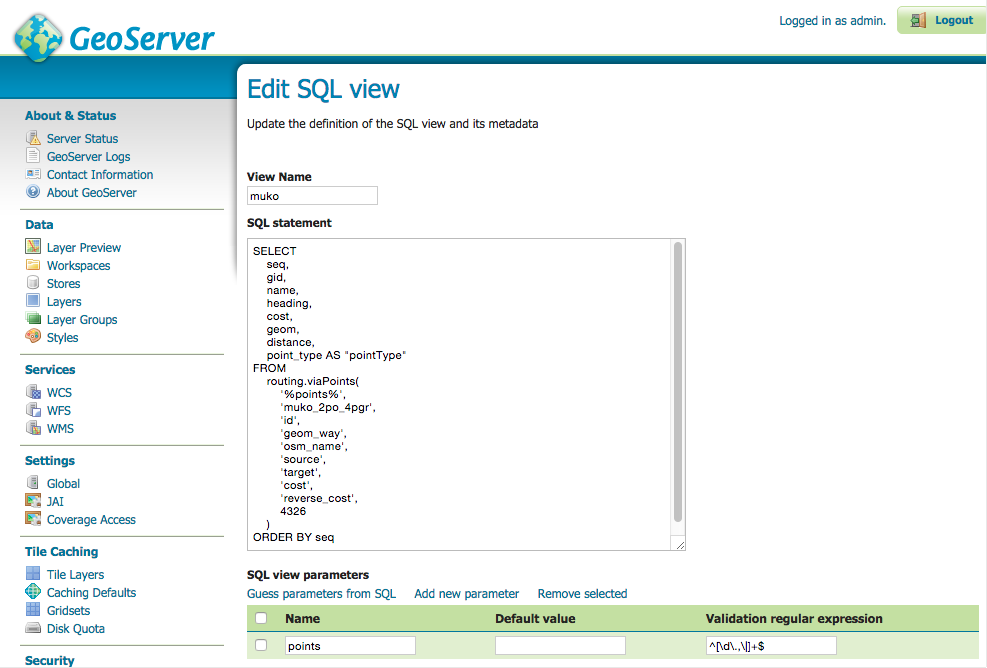Click the WMS service icon
987x668 pixels.
coord(33,429)
